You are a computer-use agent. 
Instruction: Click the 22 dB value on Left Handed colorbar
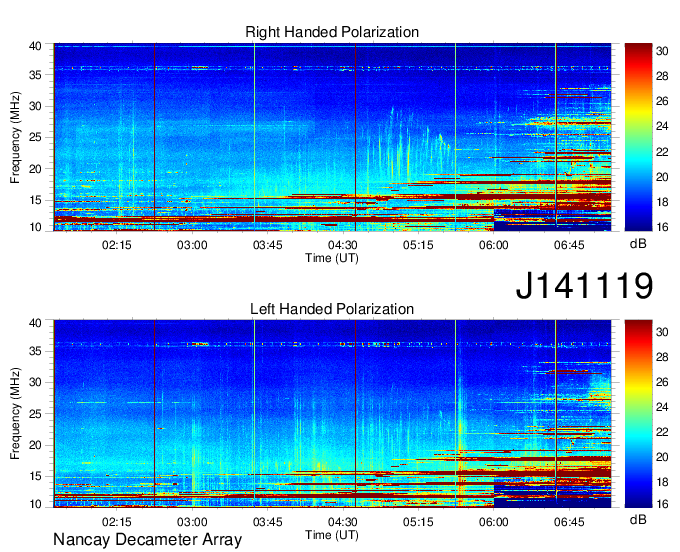point(662,432)
